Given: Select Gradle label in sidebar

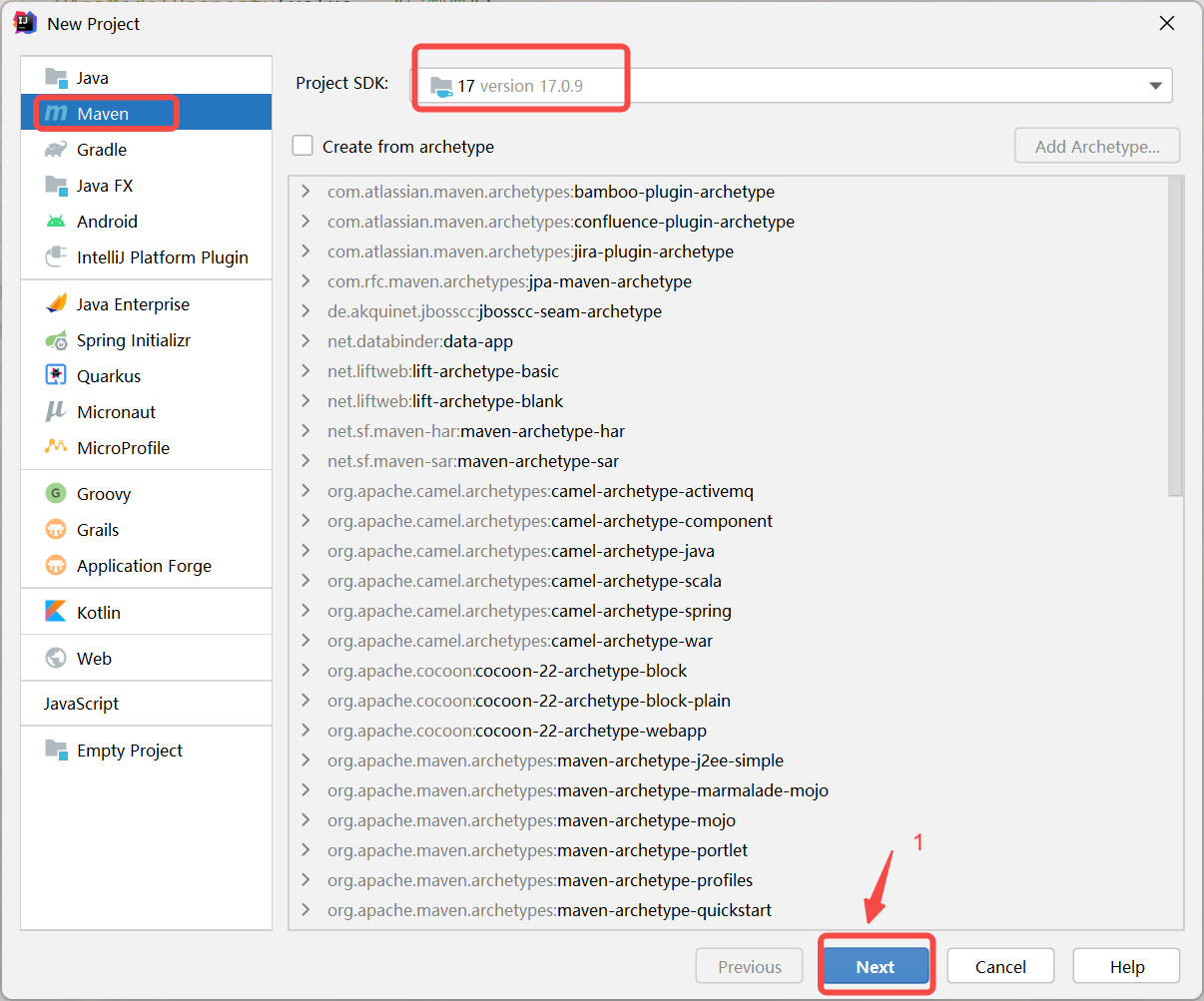Looking at the screenshot, I should pos(102,150).
